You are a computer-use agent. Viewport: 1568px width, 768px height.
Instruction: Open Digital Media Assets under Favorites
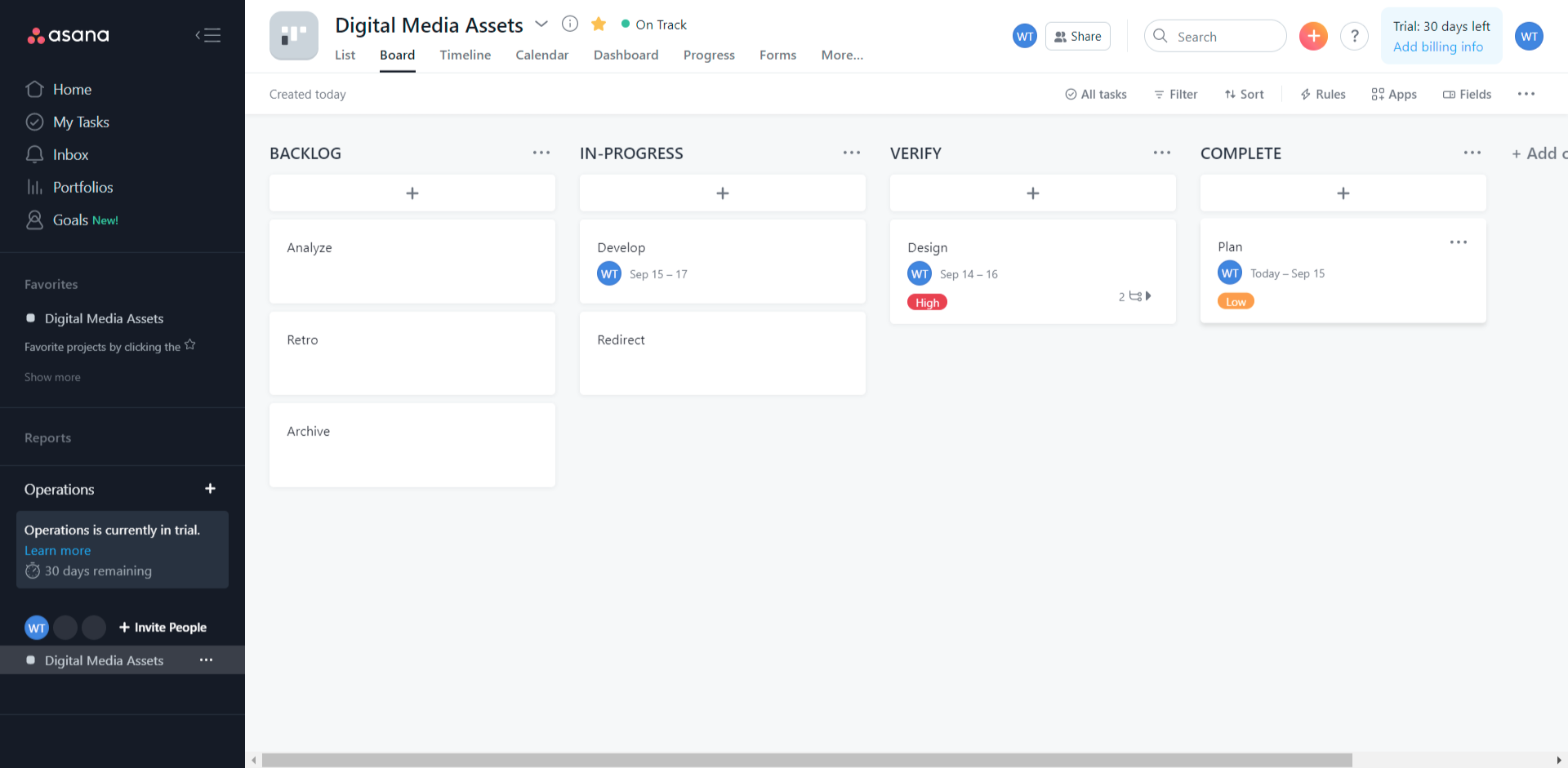click(x=104, y=318)
